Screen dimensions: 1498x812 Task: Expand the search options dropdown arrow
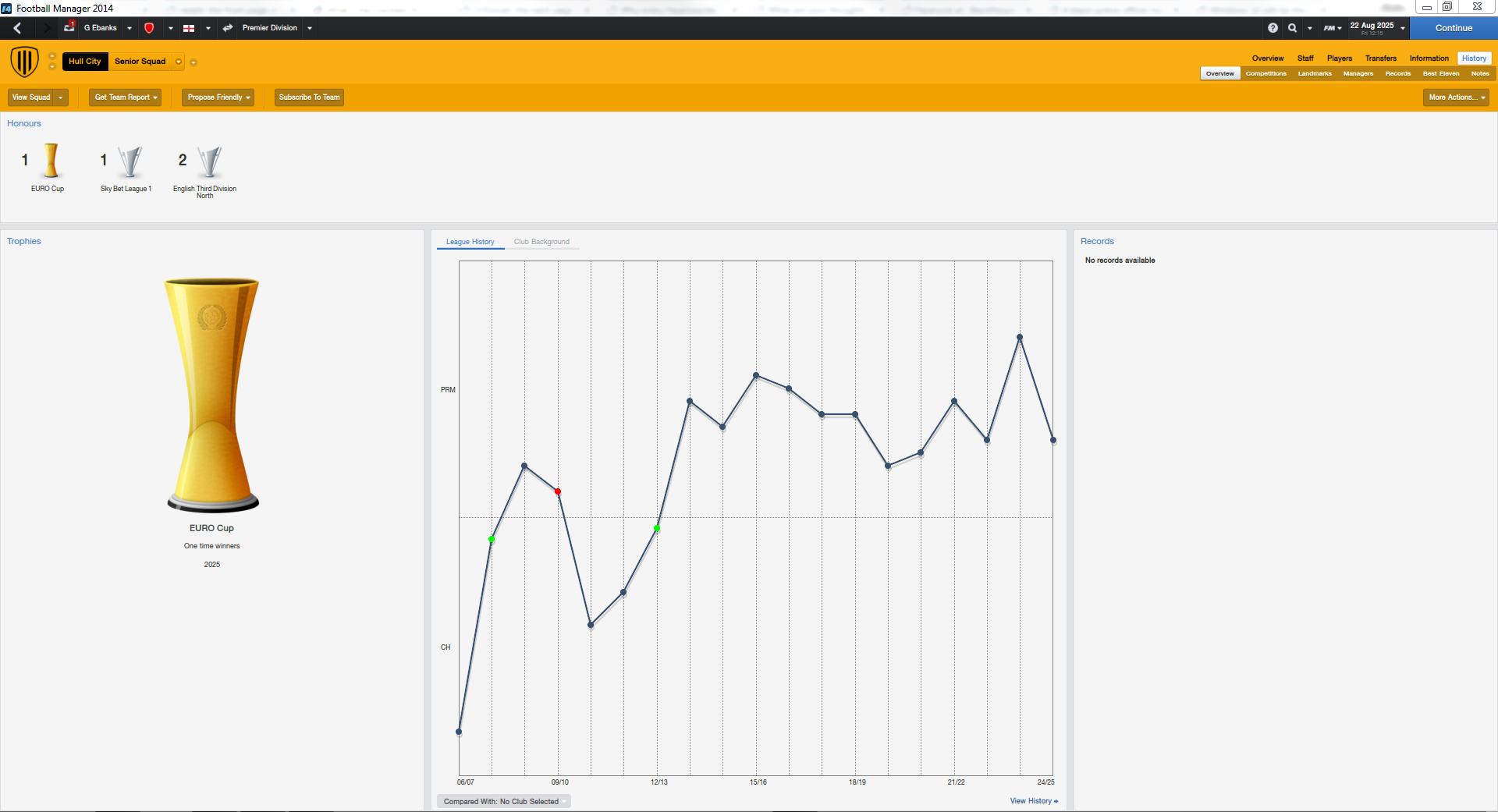[x=1310, y=28]
